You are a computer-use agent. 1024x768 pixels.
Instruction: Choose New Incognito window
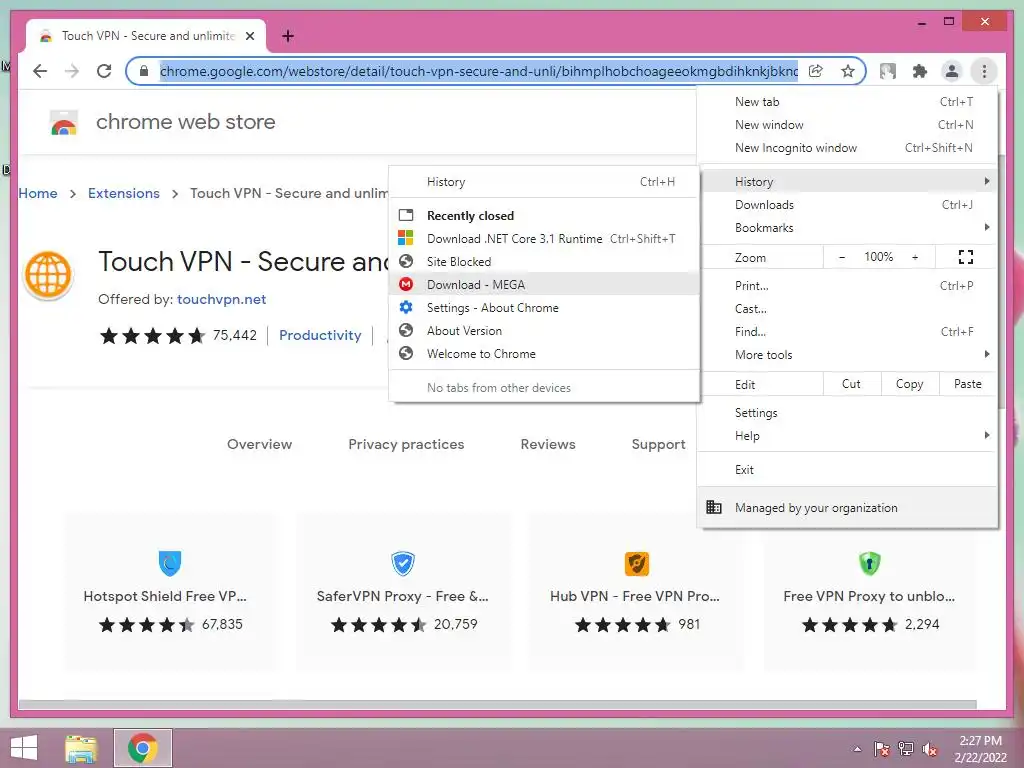[847, 148]
